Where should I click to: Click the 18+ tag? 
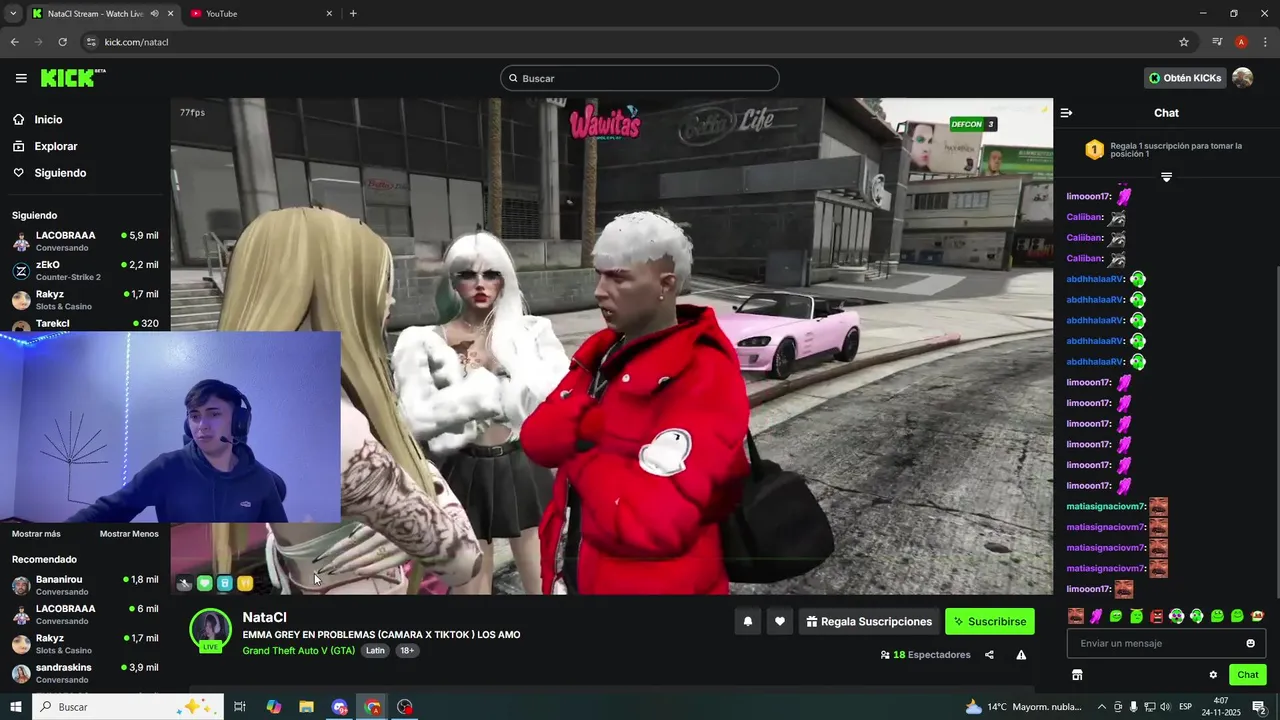coord(407,650)
